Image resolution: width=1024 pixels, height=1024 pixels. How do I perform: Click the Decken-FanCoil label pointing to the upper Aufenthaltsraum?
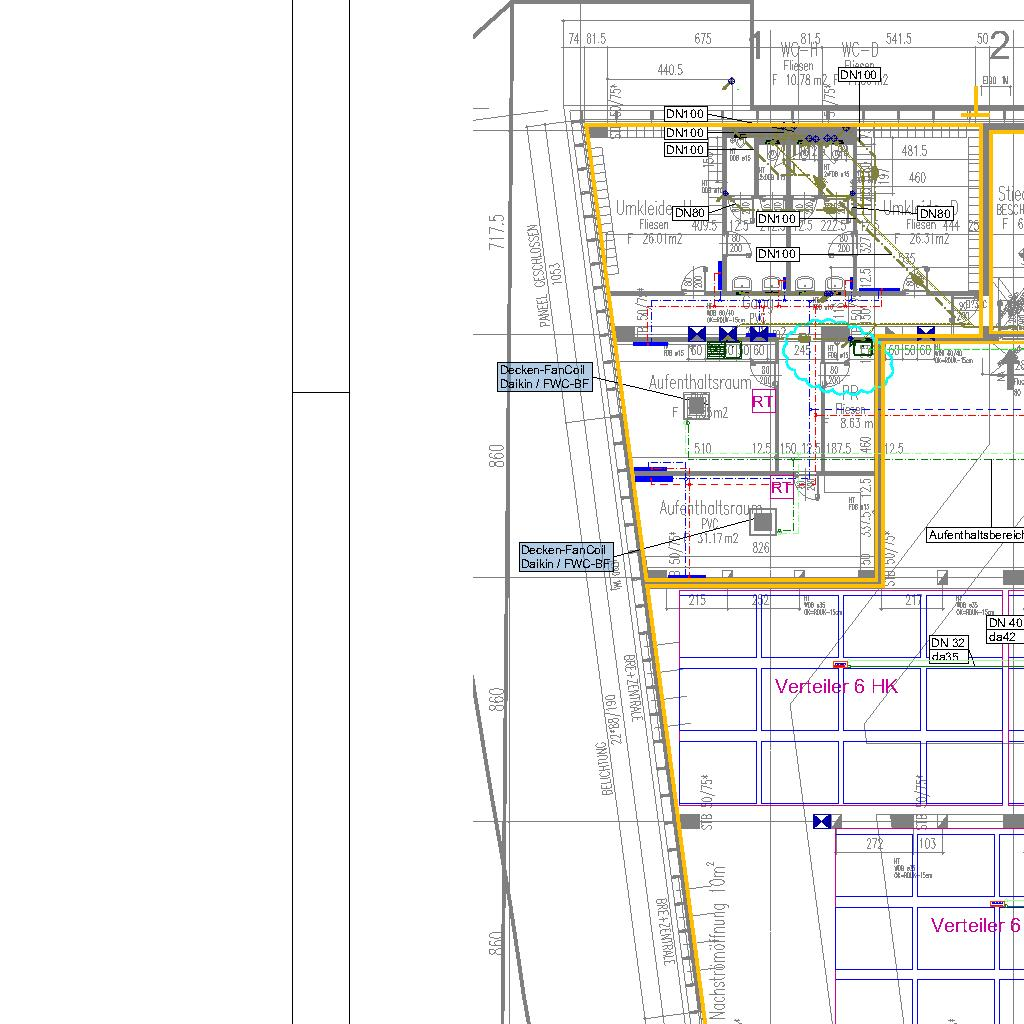tap(545, 377)
